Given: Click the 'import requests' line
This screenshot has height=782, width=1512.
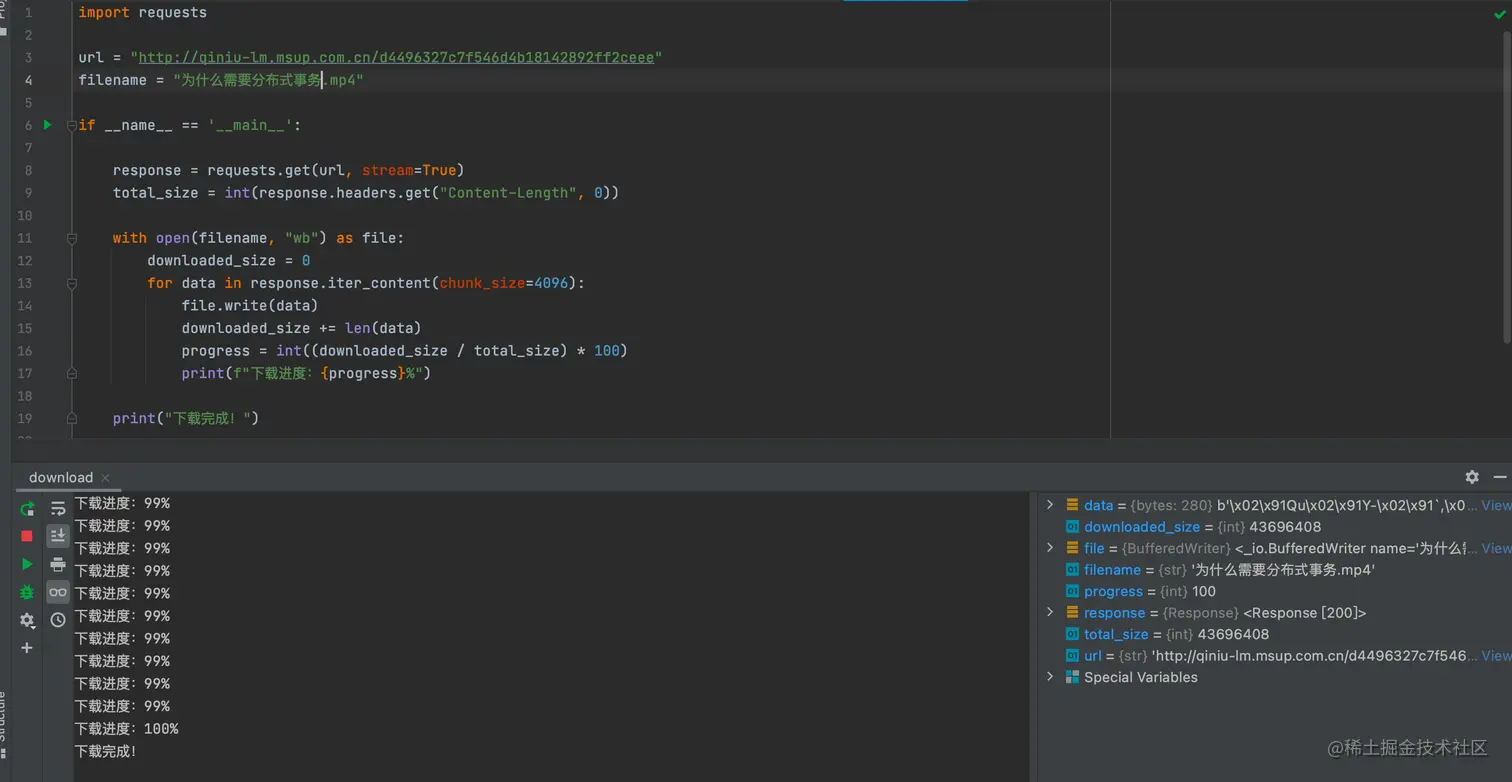Looking at the screenshot, I should point(143,13).
